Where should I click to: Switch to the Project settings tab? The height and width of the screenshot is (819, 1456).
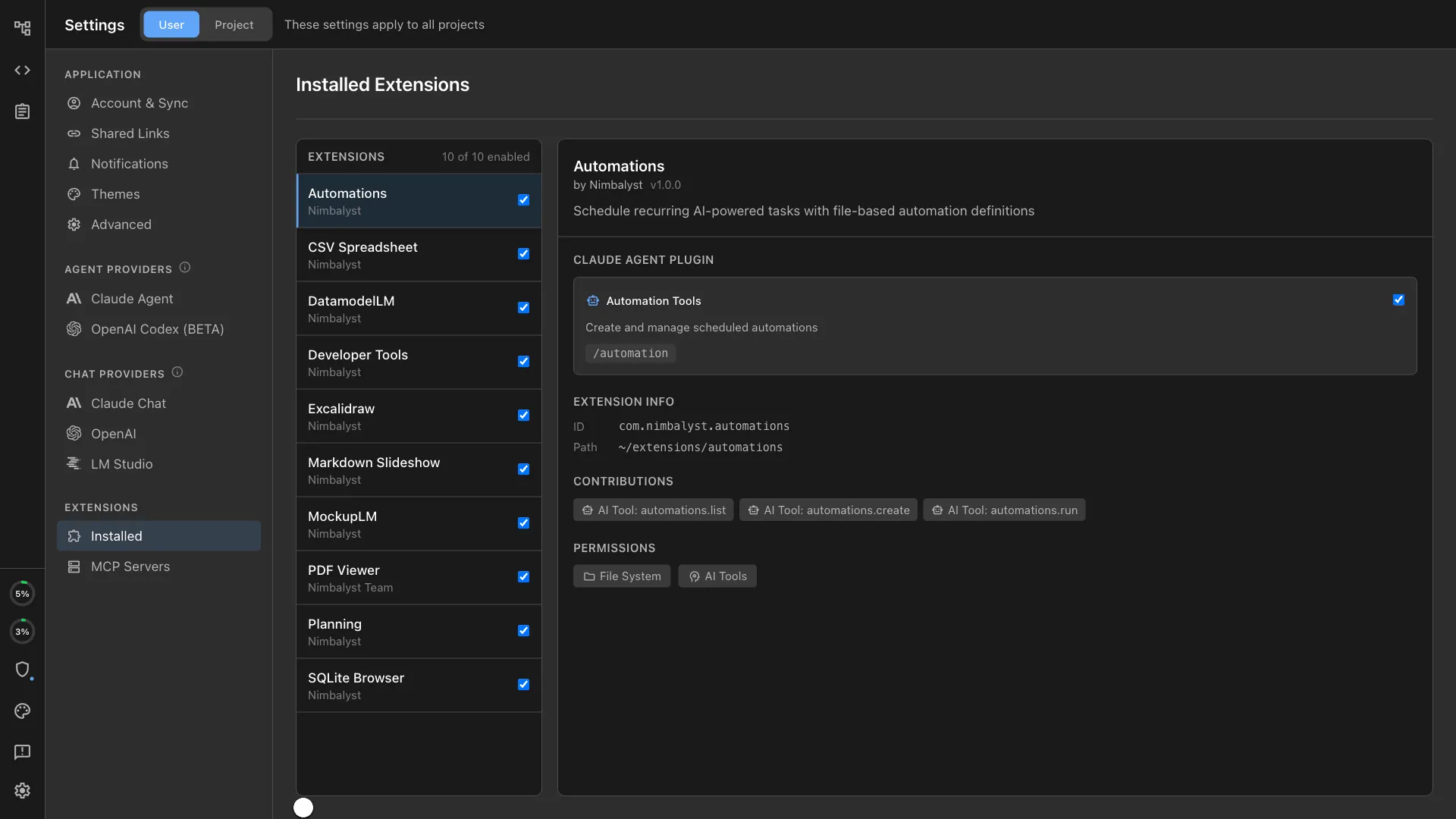tap(234, 24)
